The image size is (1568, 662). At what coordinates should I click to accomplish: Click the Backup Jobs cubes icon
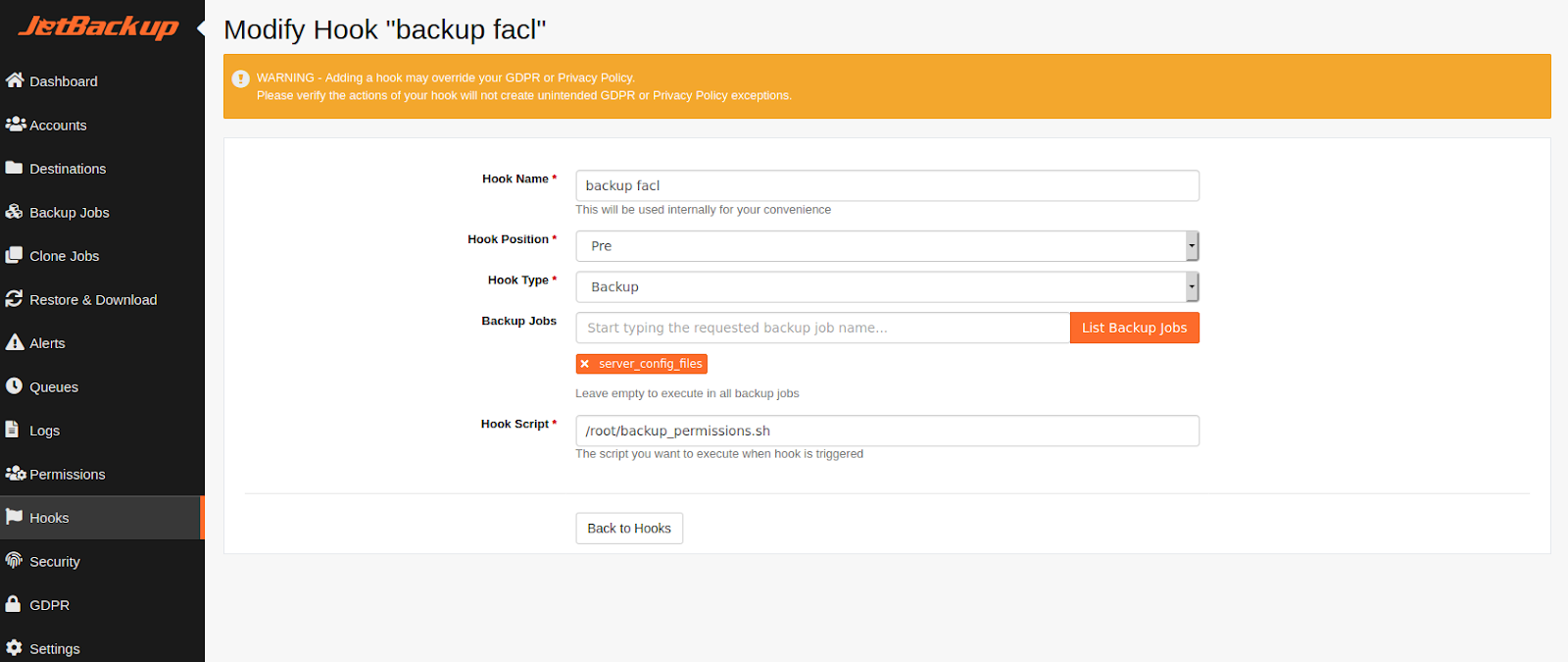coord(14,212)
